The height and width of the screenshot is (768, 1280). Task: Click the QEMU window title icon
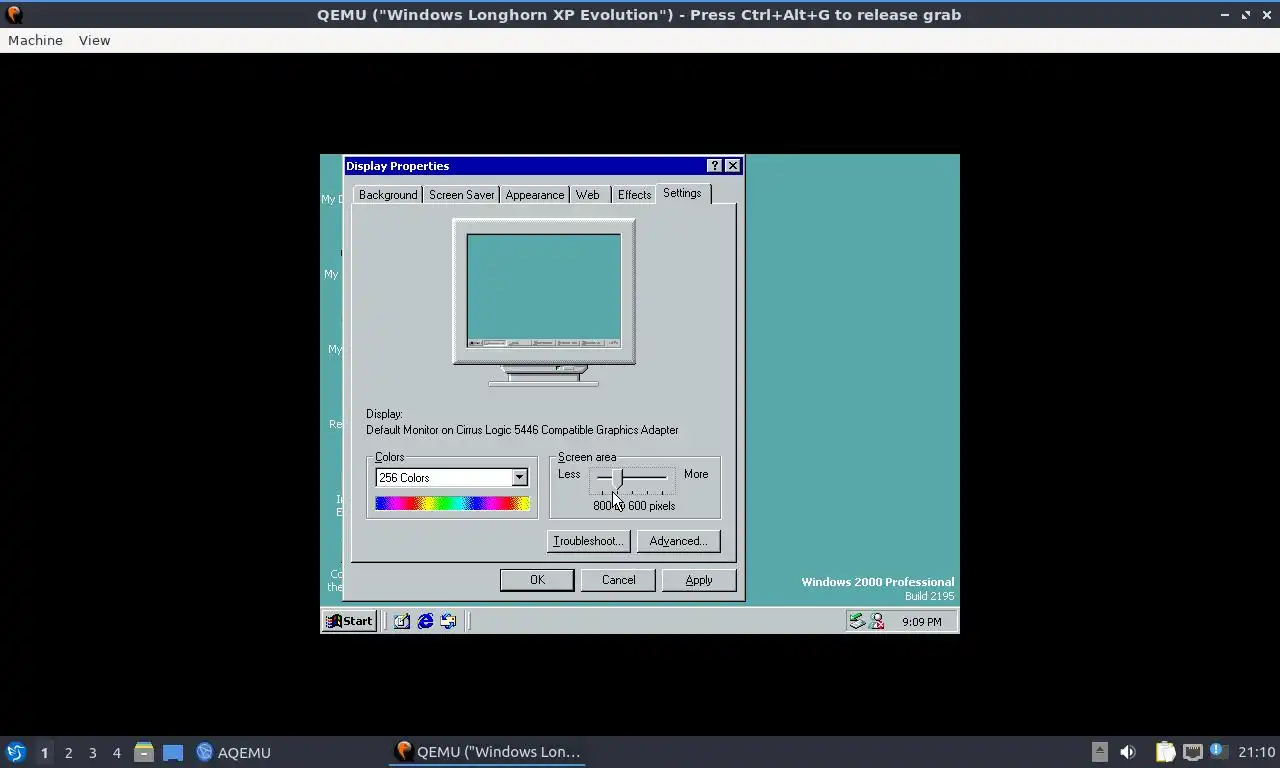14,14
